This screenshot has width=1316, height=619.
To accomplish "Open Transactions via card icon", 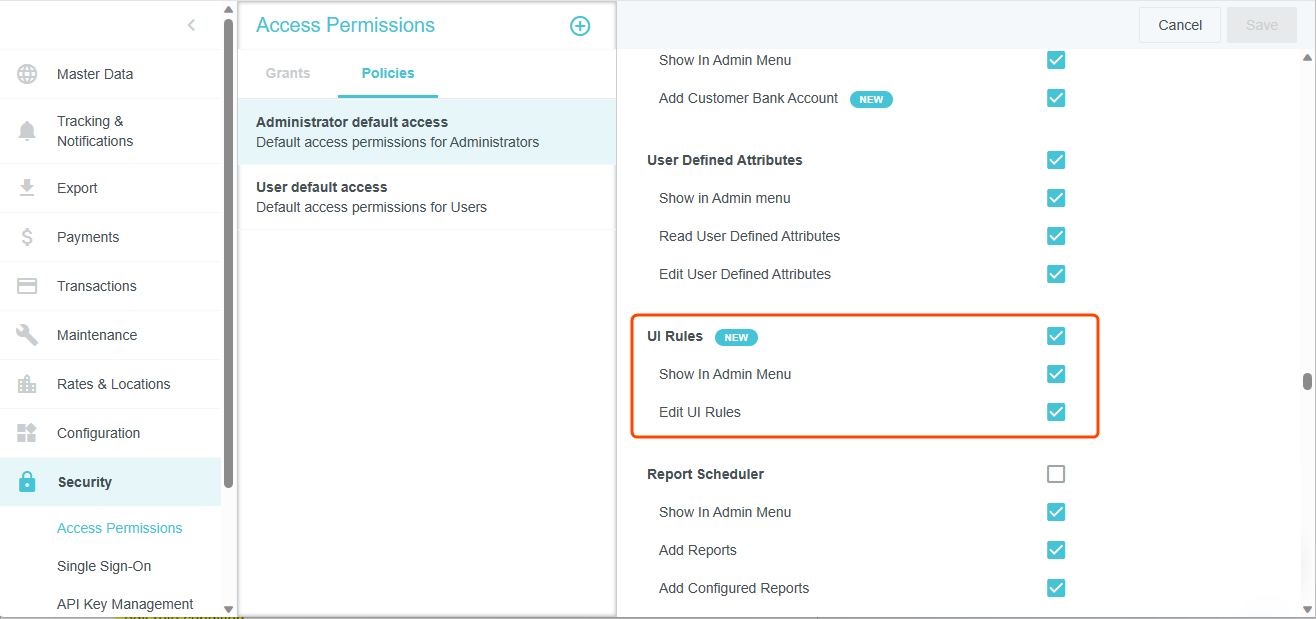I will 26,285.
